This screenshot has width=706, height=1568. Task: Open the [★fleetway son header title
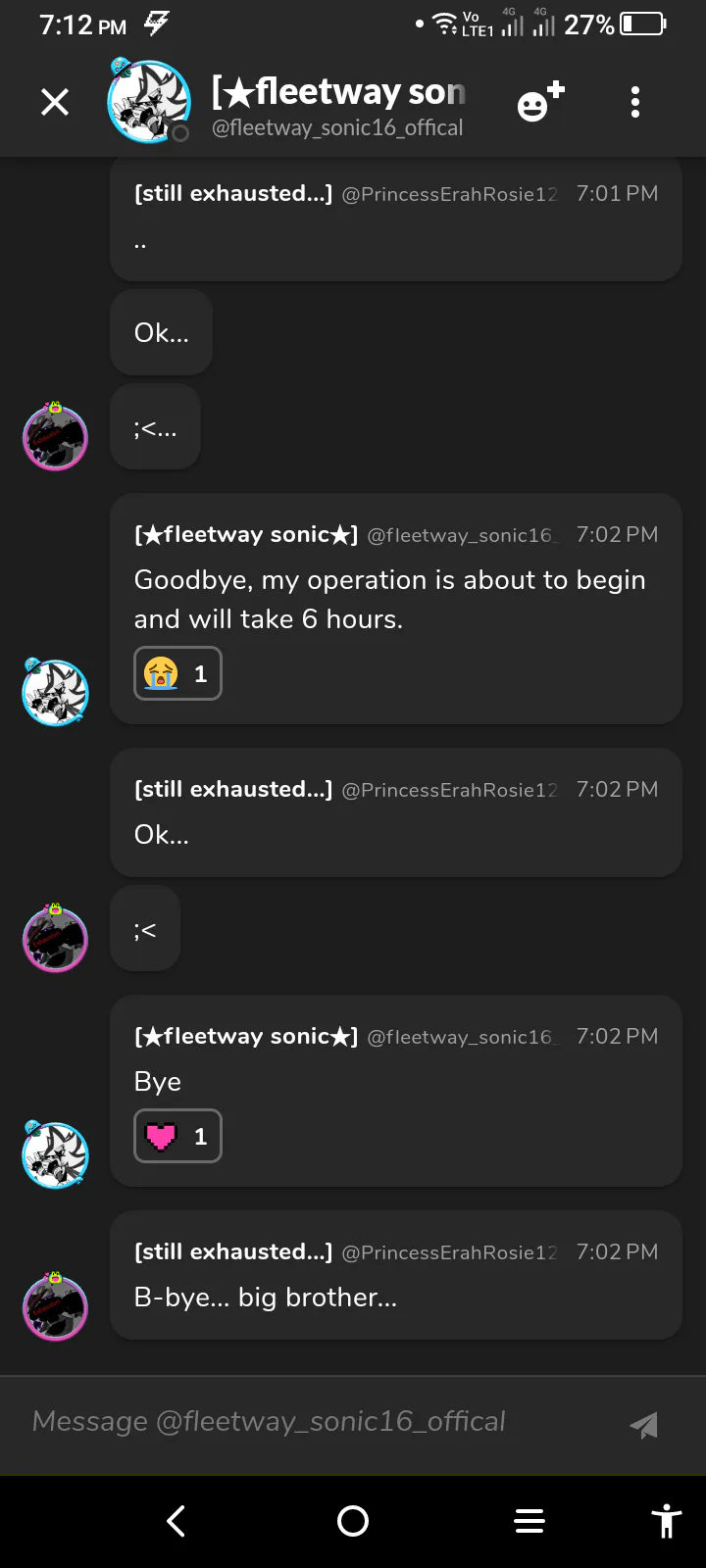click(x=338, y=91)
